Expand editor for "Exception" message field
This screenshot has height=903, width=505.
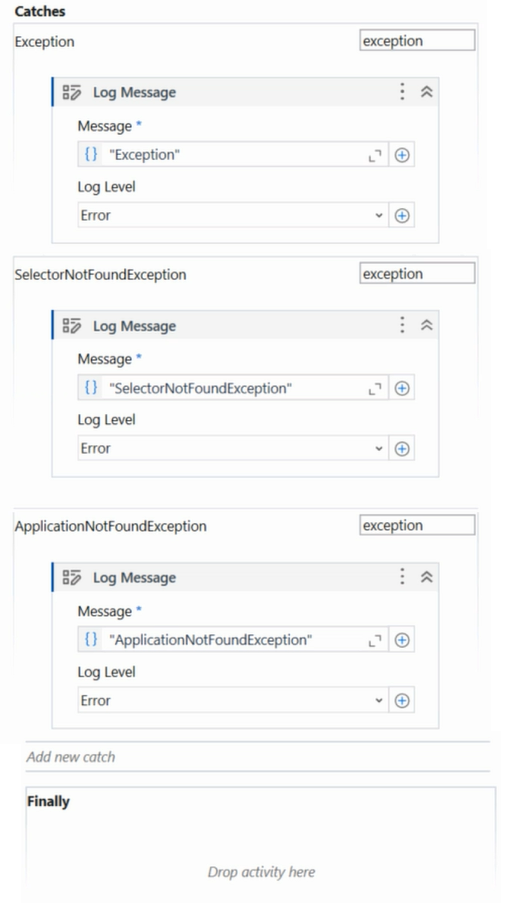click(x=375, y=155)
